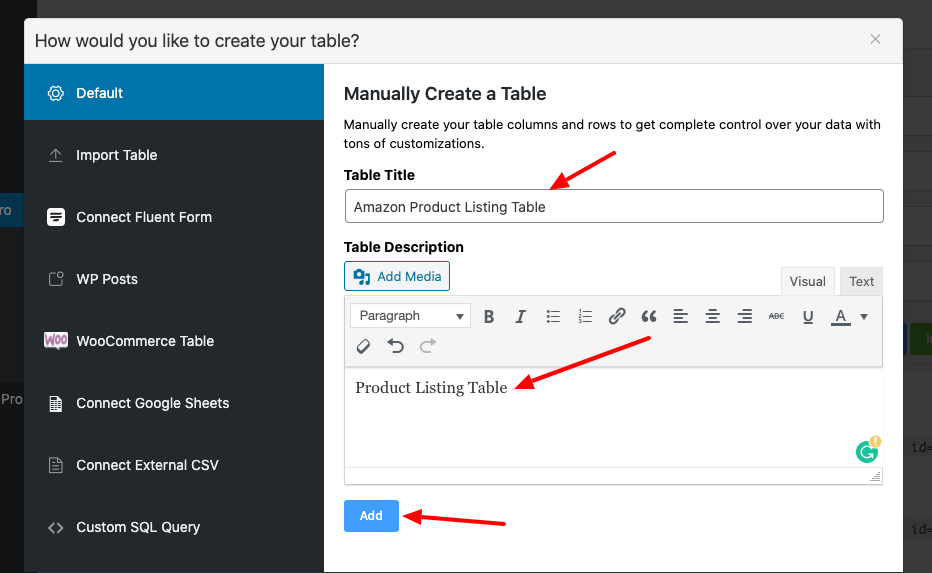Screen dimensions: 932x573
Task: Toggle underline formatting
Action: tap(808, 316)
